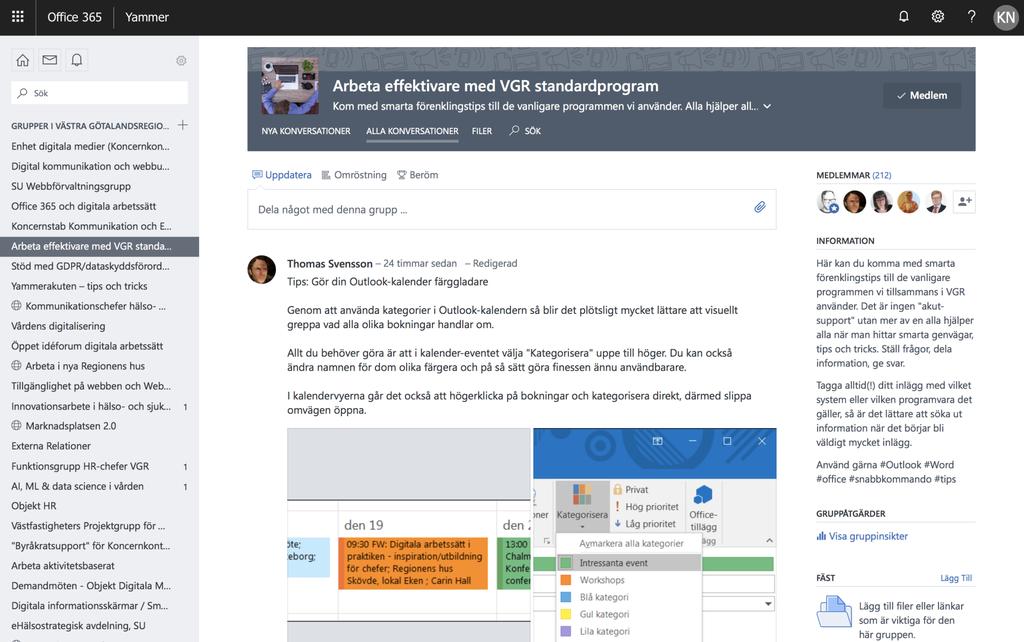Open the group Sök search tab

coord(525,131)
